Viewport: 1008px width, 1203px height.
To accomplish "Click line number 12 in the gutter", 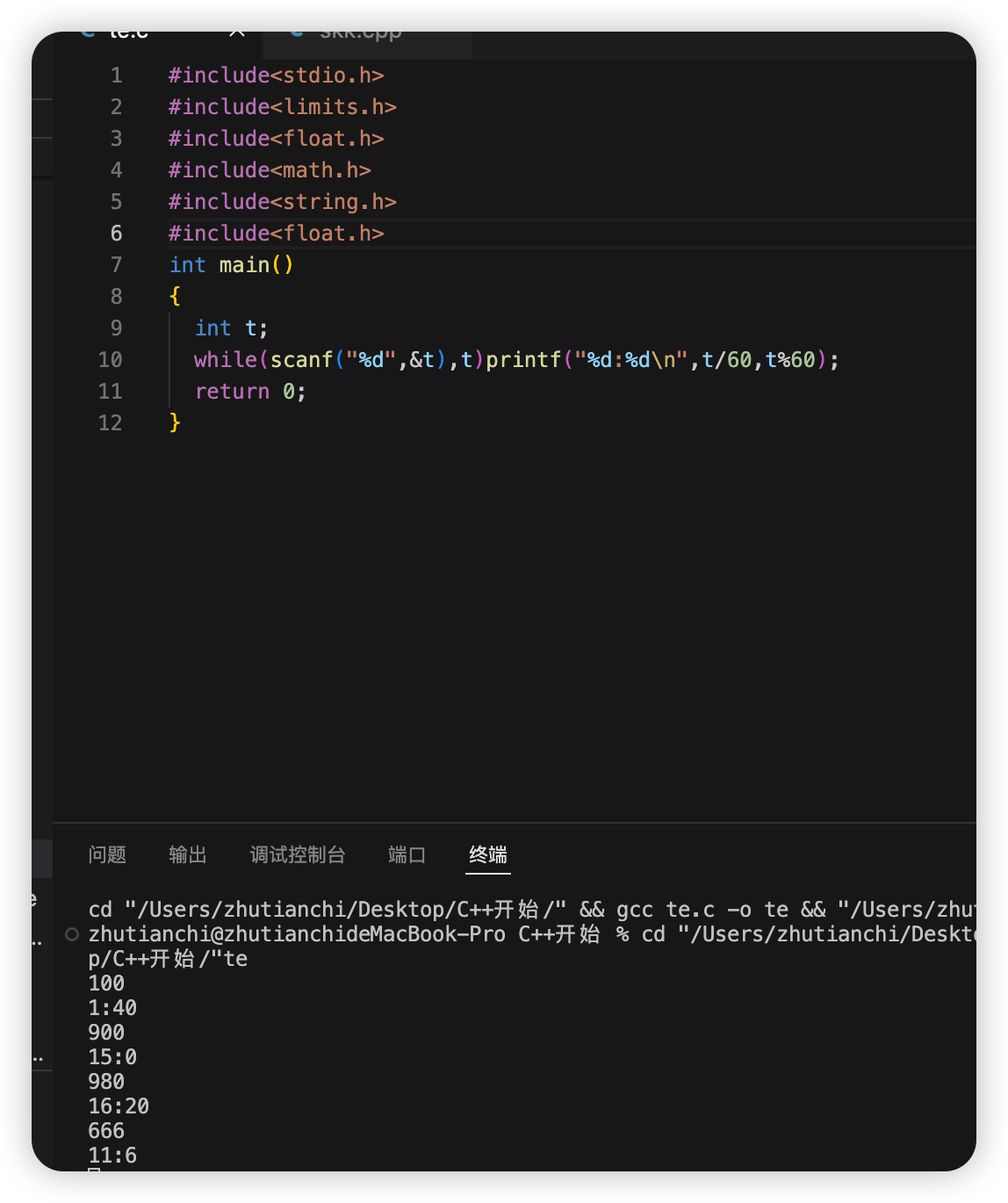I will (111, 423).
